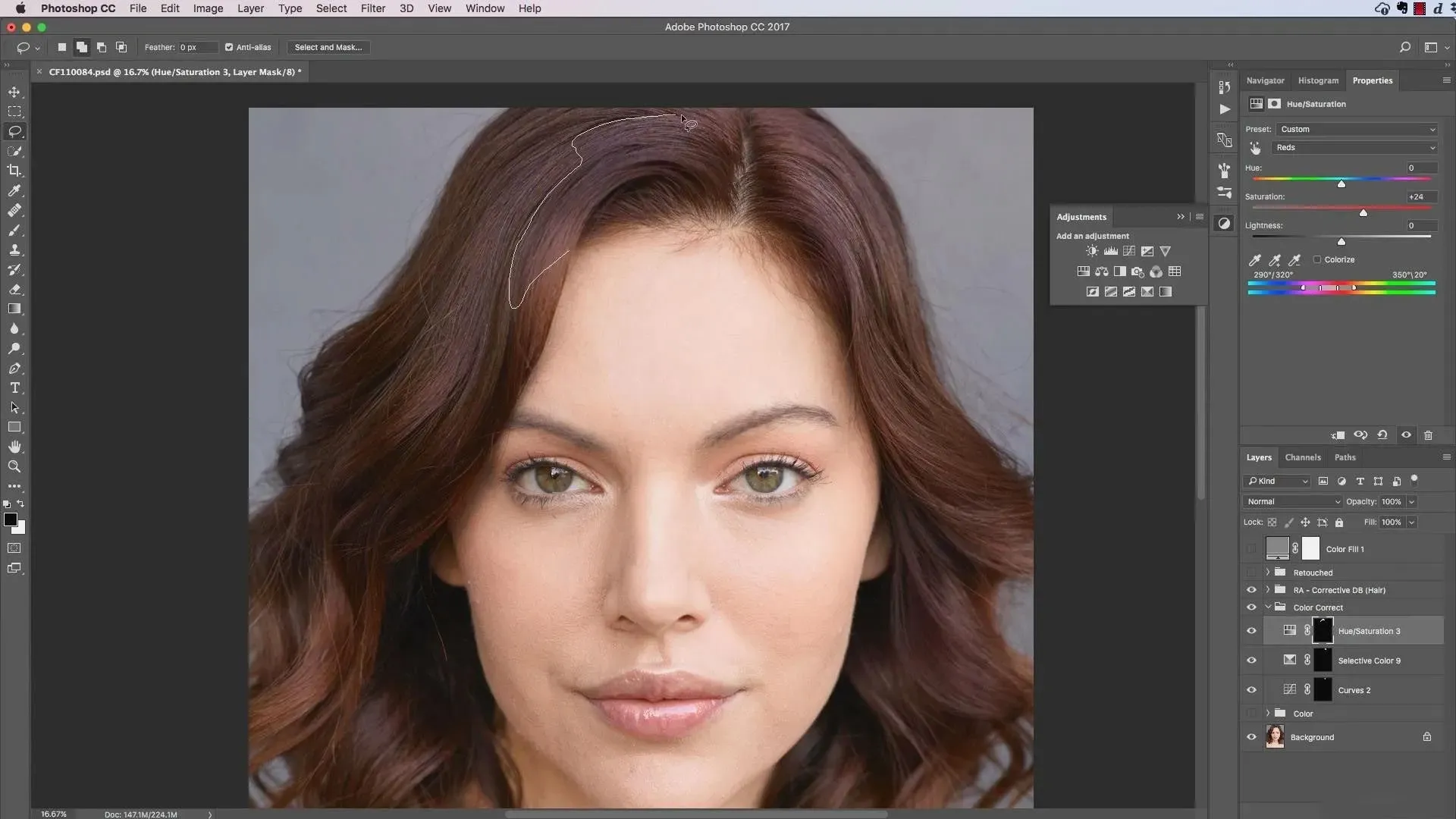The height and width of the screenshot is (819, 1456).
Task: Click the Saturation slider handle
Action: click(1363, 213)
